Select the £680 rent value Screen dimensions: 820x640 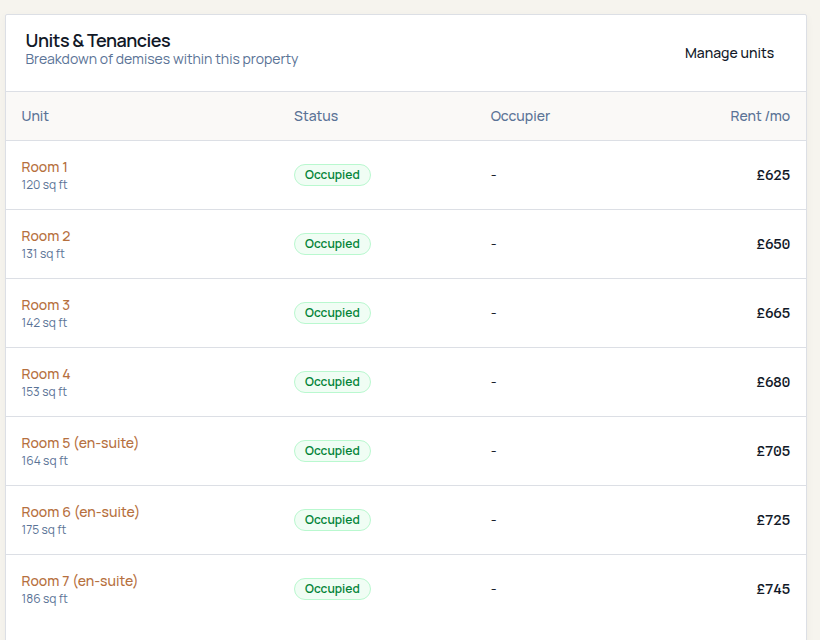(773, 382)
